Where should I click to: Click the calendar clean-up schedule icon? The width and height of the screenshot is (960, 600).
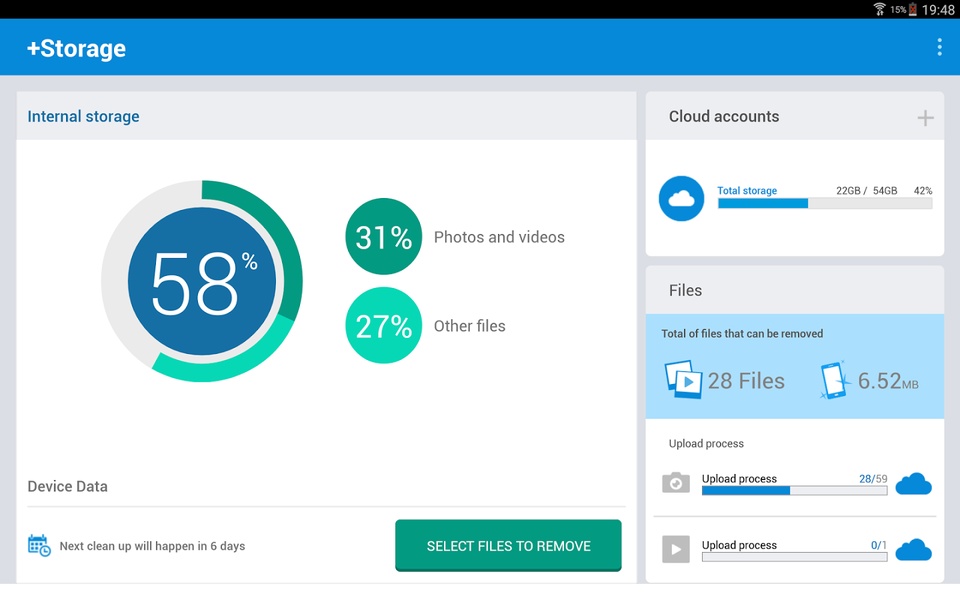click(39, 545)
